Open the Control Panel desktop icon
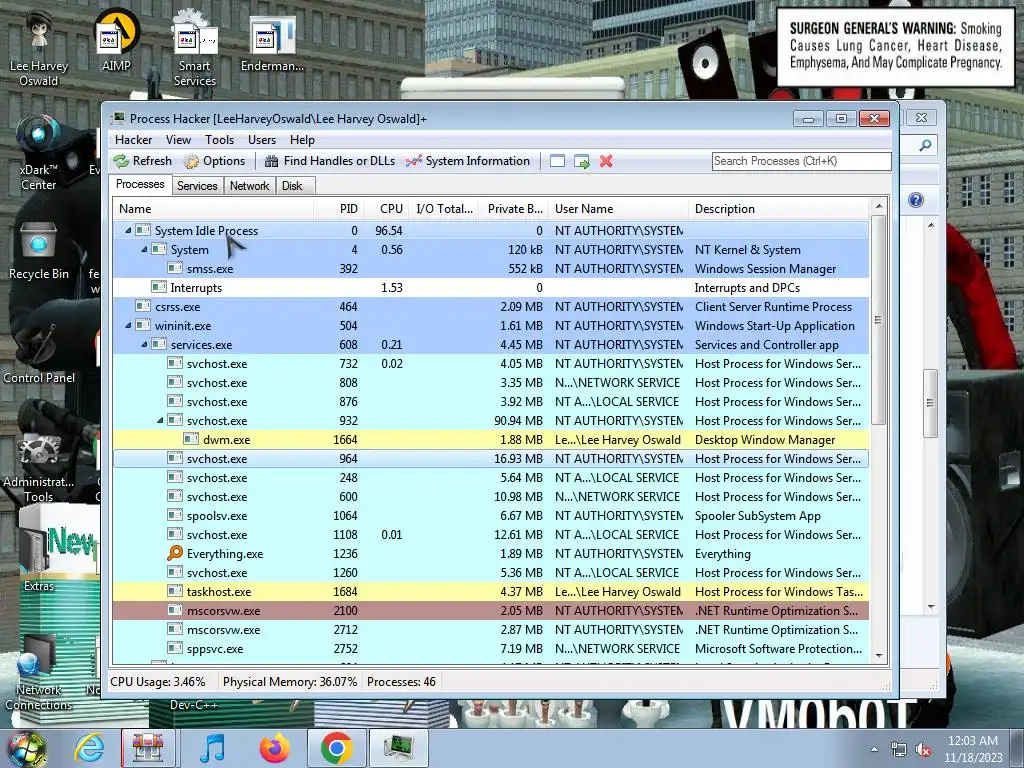The height and width of the screenshot is (768, 1024). (x=39, y=353)
